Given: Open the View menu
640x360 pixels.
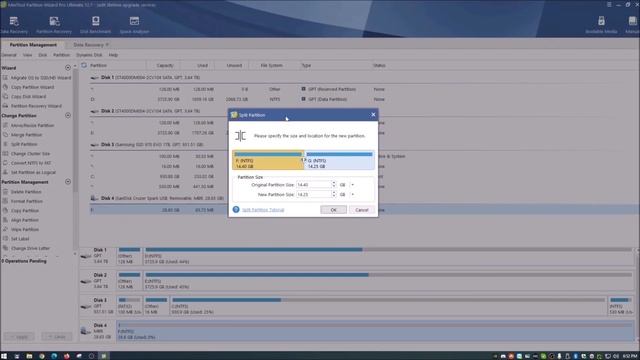Looking at the screenshot, I should pyautogui.click(x=27, y=55).
